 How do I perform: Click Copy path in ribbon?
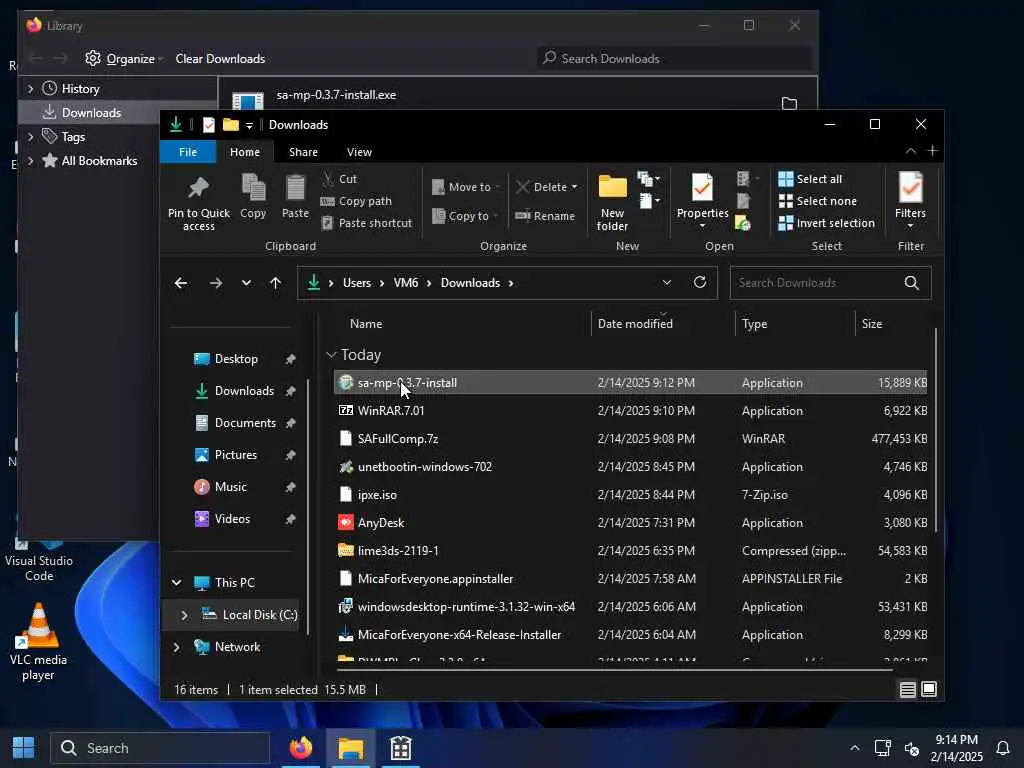tap(357, 201)
